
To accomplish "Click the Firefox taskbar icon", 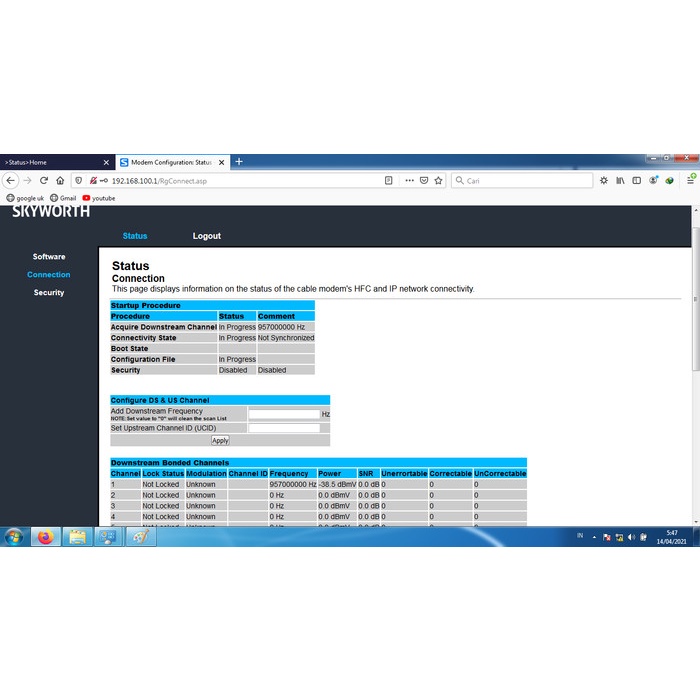I will pos(46,537).
